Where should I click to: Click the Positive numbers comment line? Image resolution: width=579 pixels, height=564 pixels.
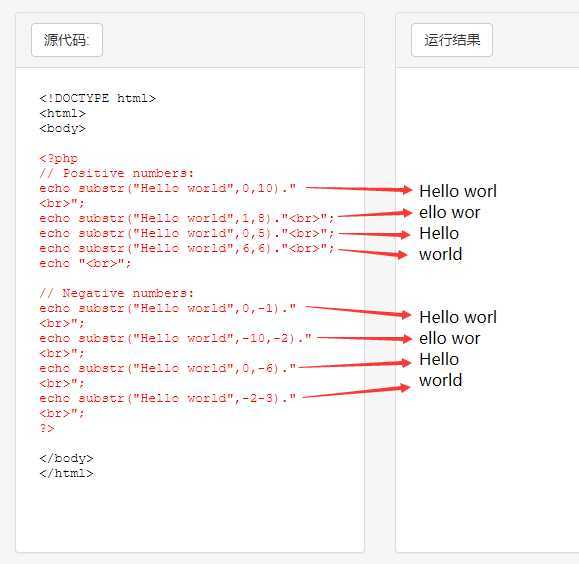tap(116, 173)
